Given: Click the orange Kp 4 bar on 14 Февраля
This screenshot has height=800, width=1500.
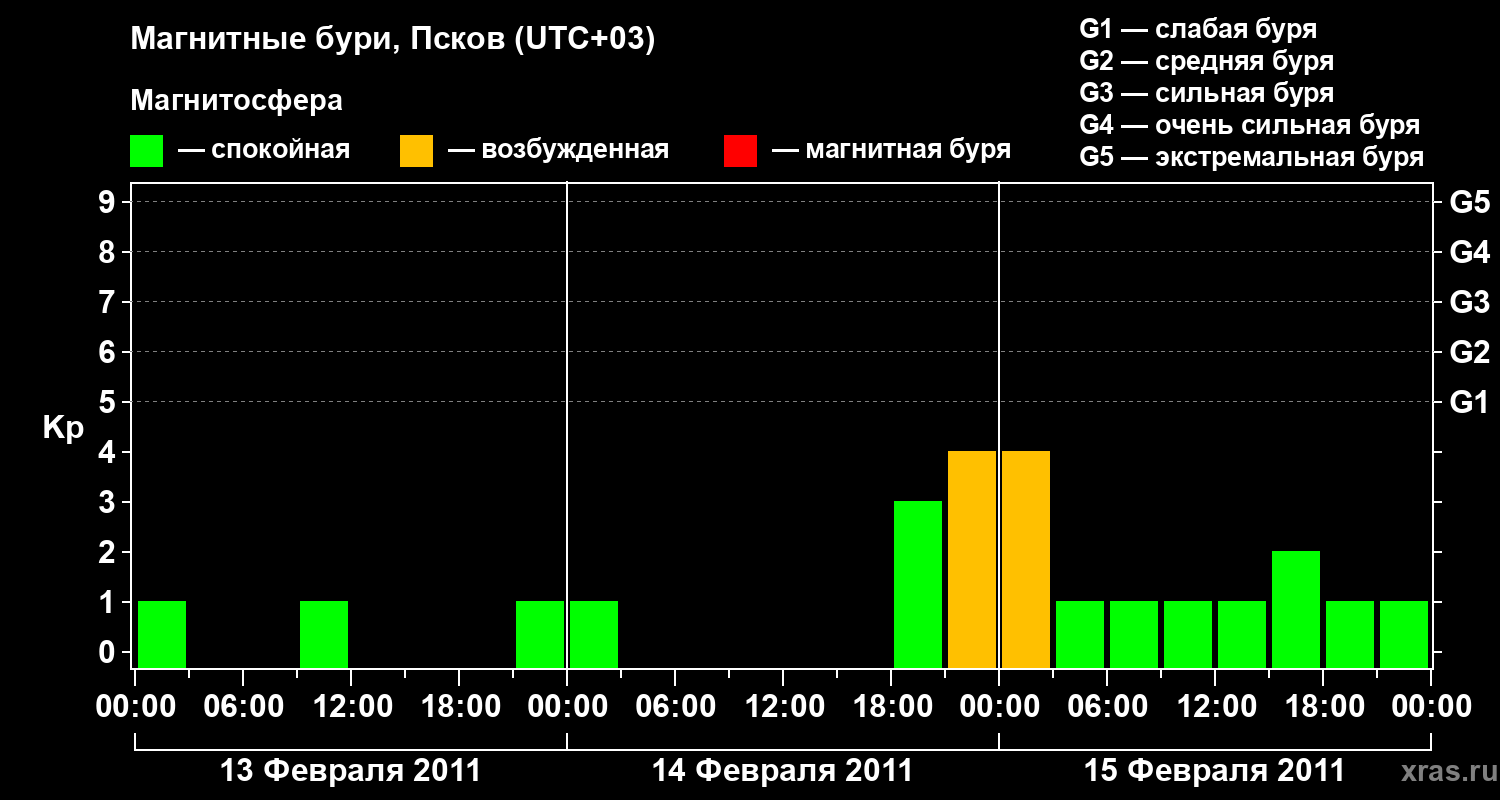Looking at the screenshot, I should click(972, 559).
